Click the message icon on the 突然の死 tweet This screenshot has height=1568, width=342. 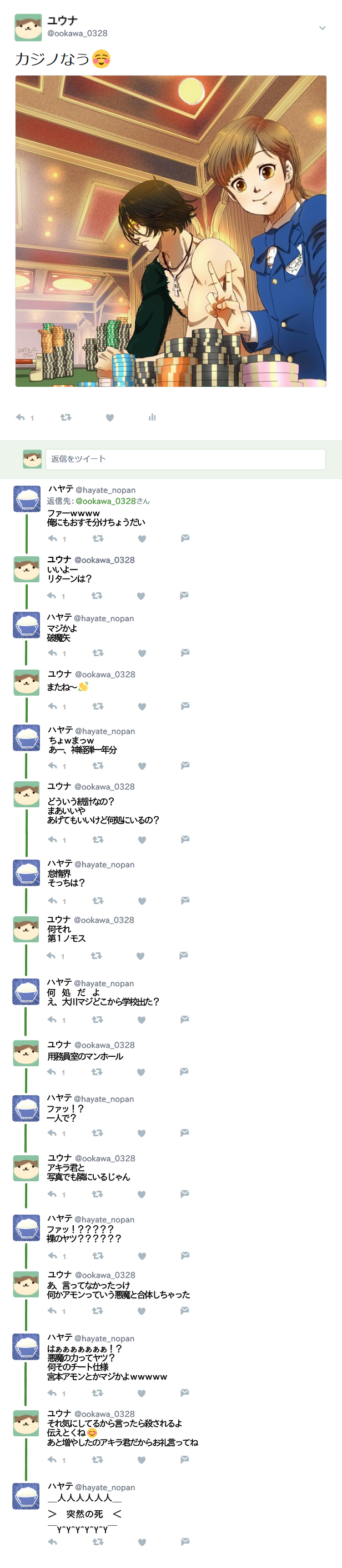[185, 1541]
